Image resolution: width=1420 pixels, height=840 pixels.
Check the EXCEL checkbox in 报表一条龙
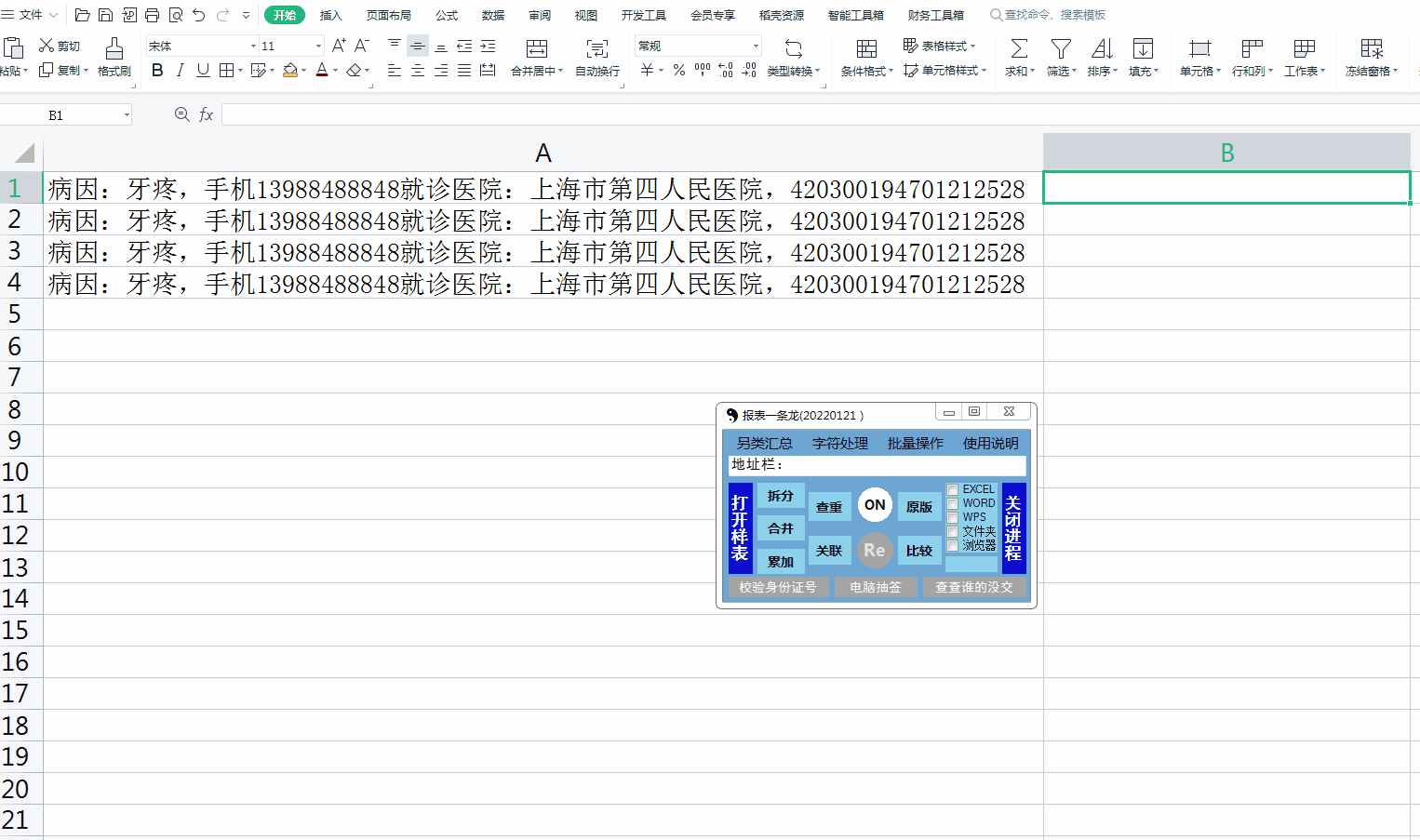click(953, 489)
